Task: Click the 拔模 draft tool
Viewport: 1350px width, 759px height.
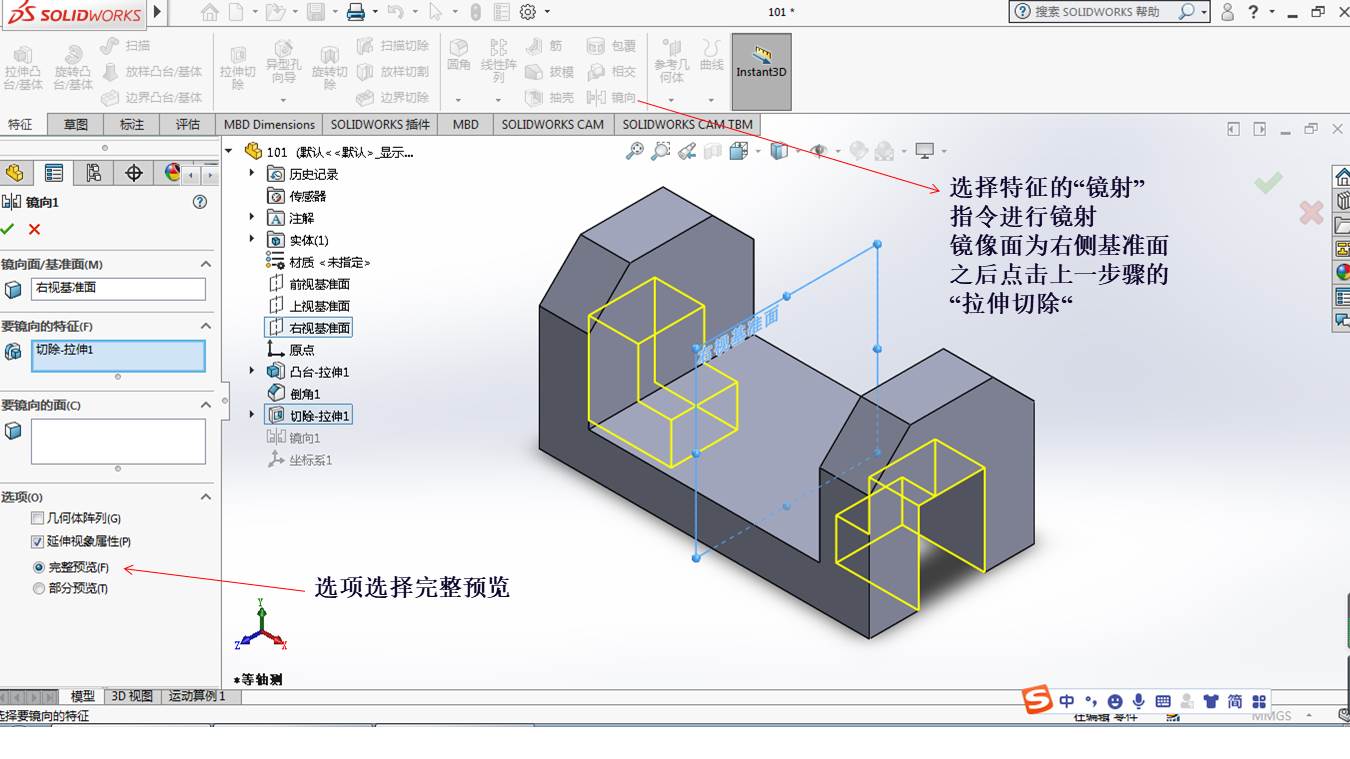Action: (x=549, y=72)
